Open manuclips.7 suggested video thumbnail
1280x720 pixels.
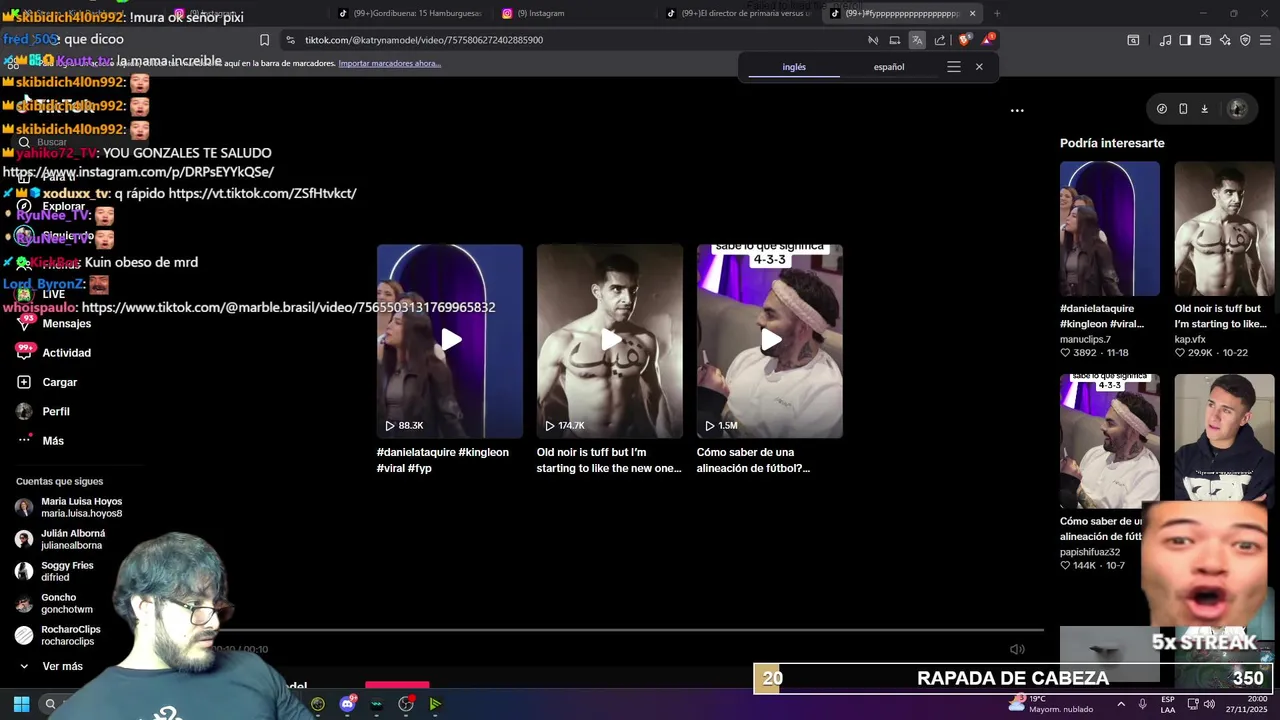click(1110, 228)
